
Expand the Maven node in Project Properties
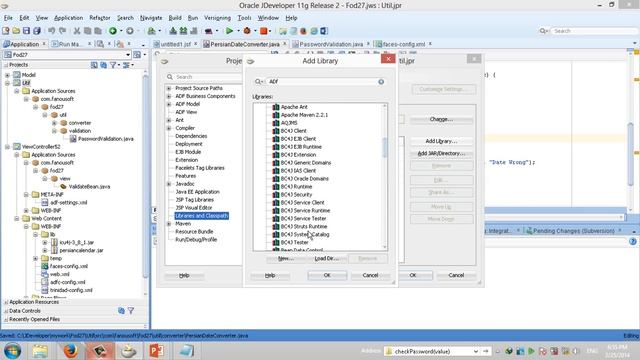click(x=169, y=224)
